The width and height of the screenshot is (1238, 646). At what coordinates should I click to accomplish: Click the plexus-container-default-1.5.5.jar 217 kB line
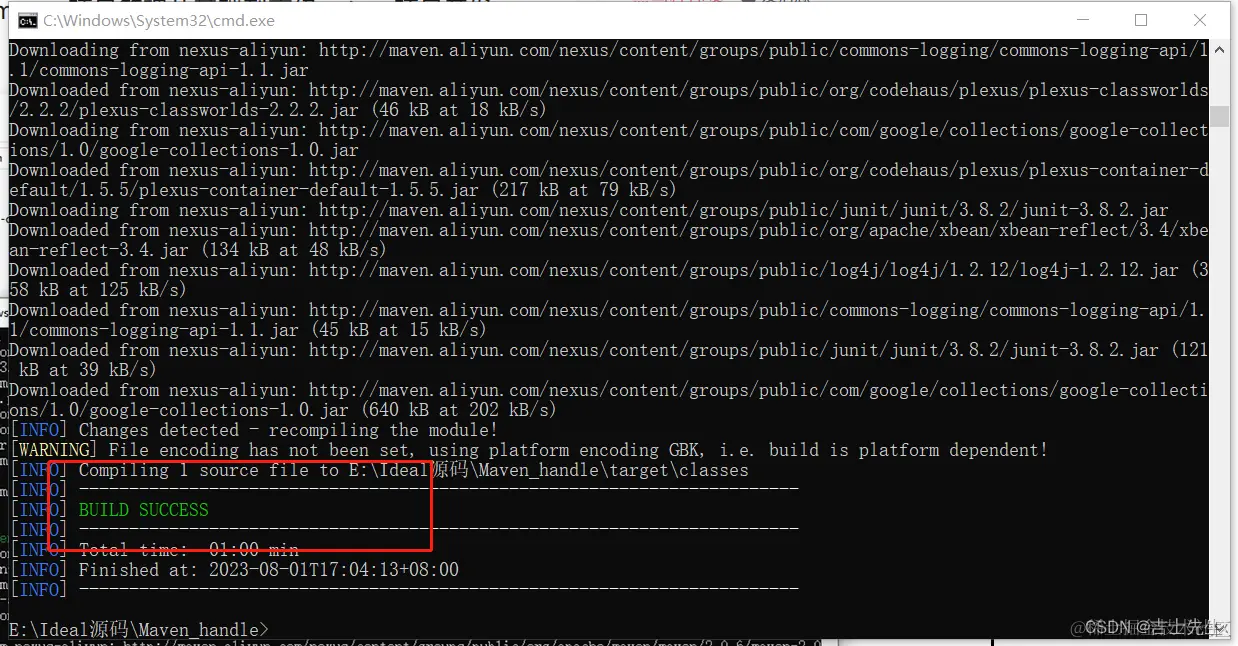click(609, 180)
